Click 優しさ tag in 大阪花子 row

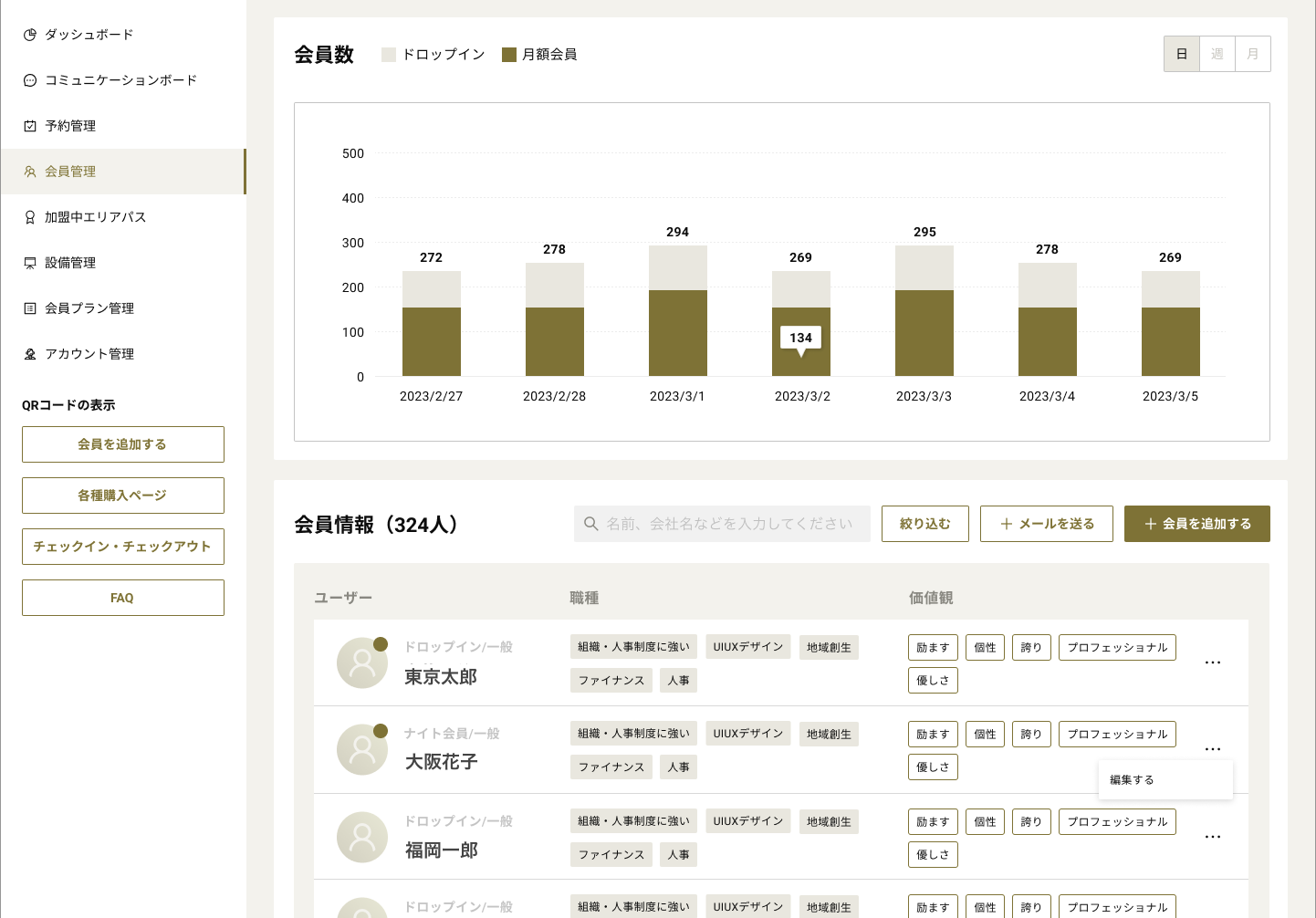click(933, 767)
